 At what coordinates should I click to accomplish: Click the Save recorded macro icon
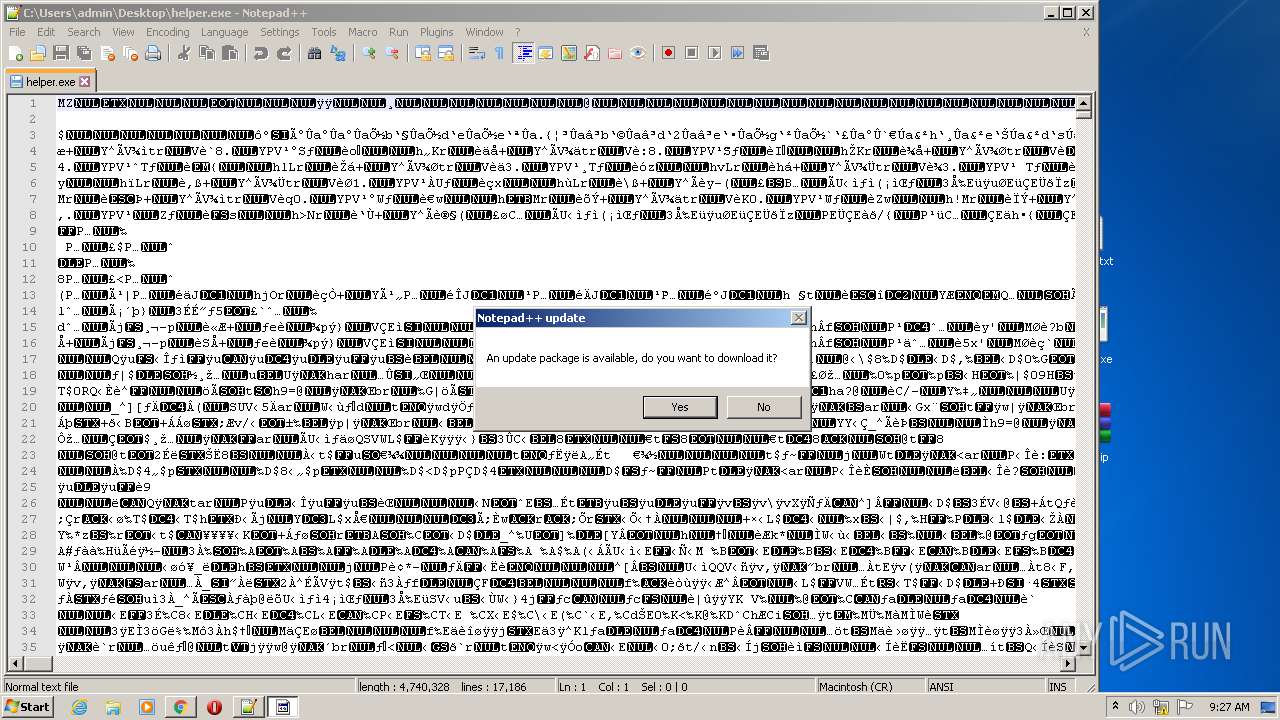coord(761,53)
